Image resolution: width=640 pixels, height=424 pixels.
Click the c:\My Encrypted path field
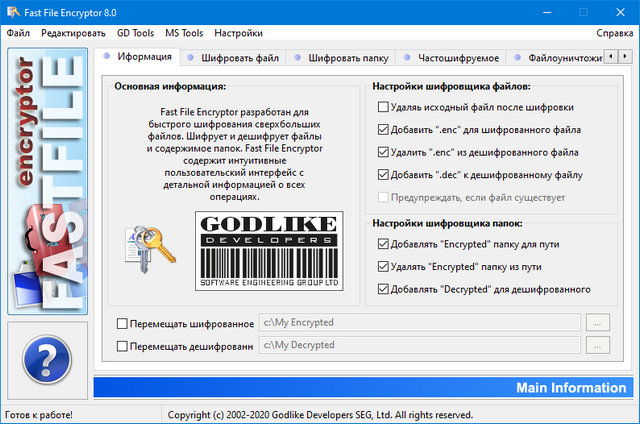click(x=420, y=323)
